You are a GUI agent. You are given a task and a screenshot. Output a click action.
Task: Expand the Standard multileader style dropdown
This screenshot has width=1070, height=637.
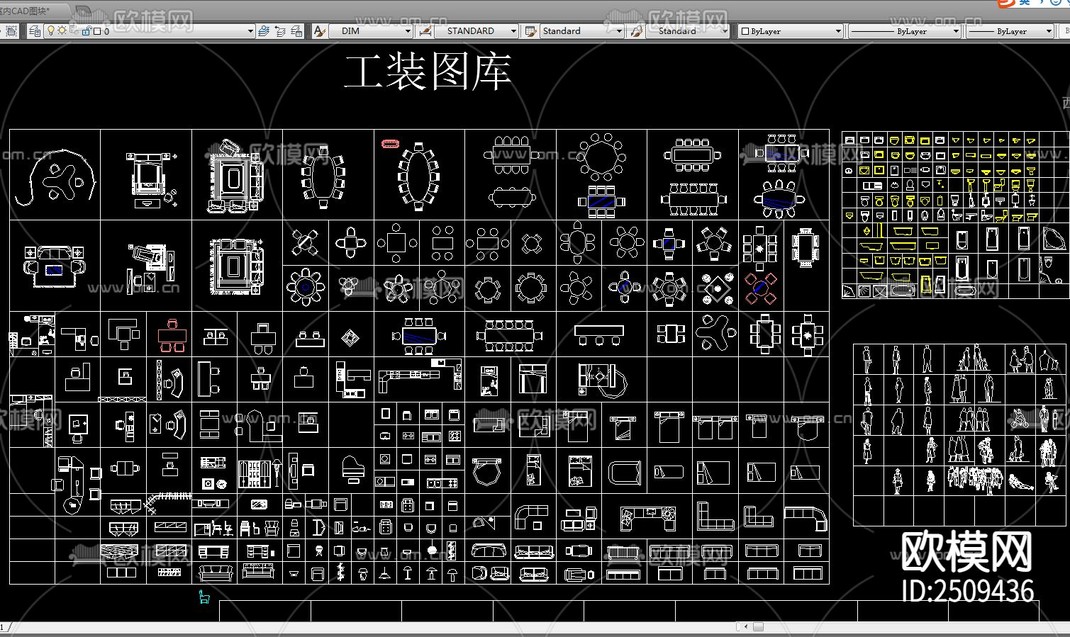725,31
